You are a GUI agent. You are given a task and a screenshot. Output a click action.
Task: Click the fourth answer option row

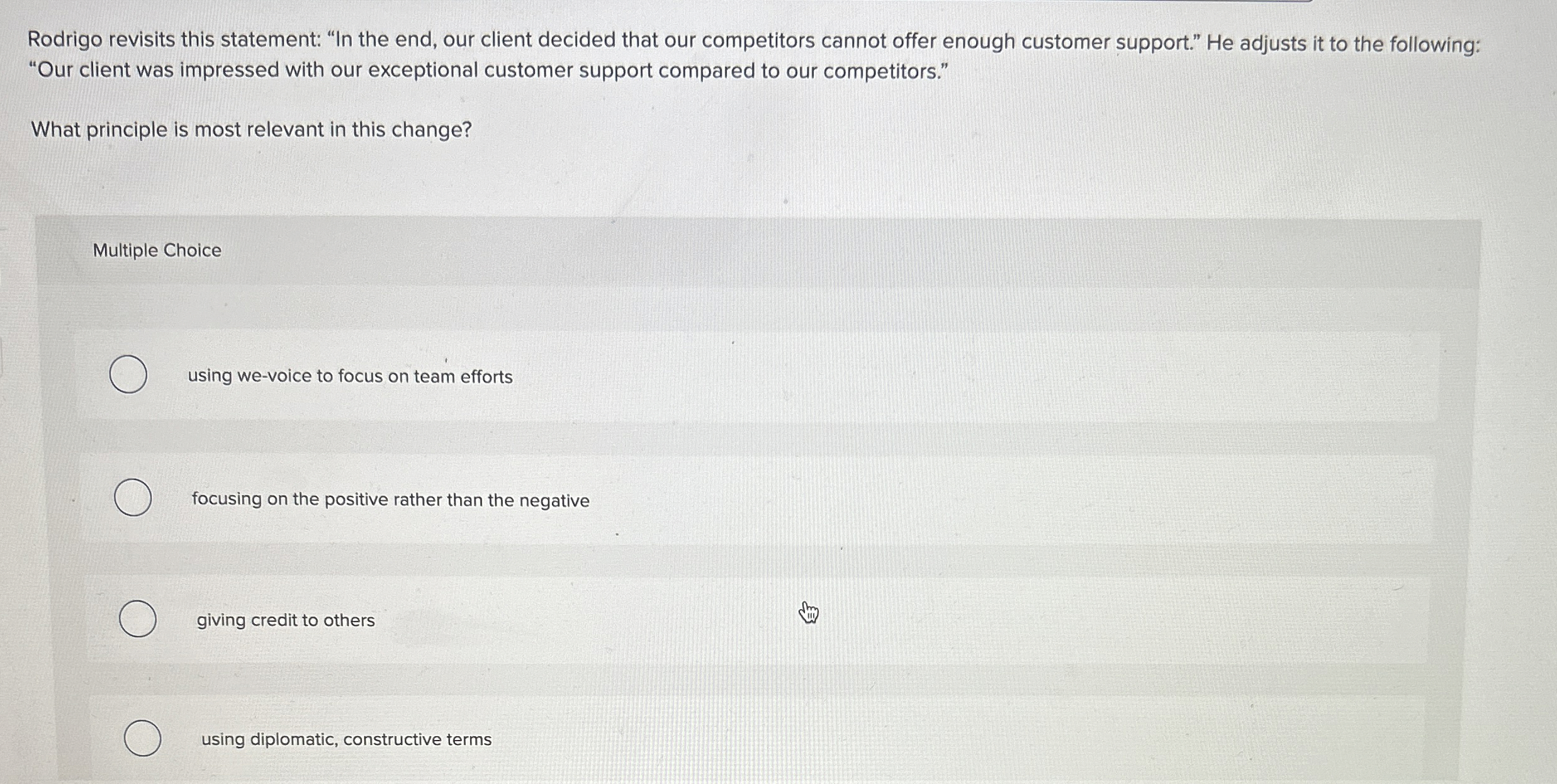click(x=755, y=739)
